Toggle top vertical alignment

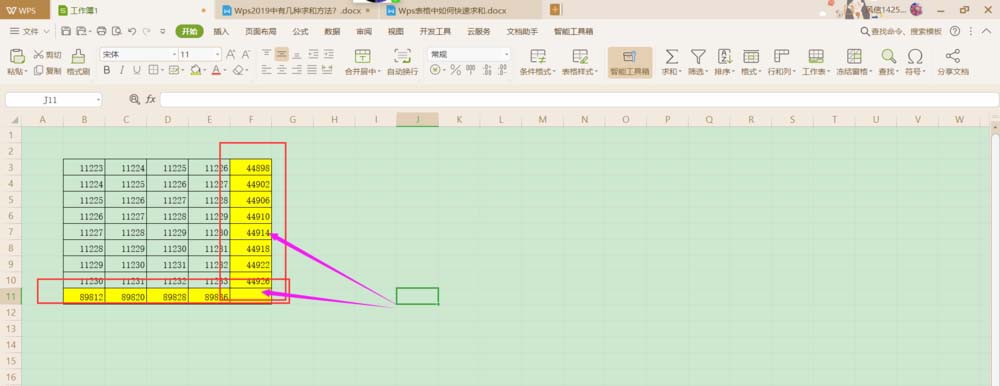coord(267,54)
